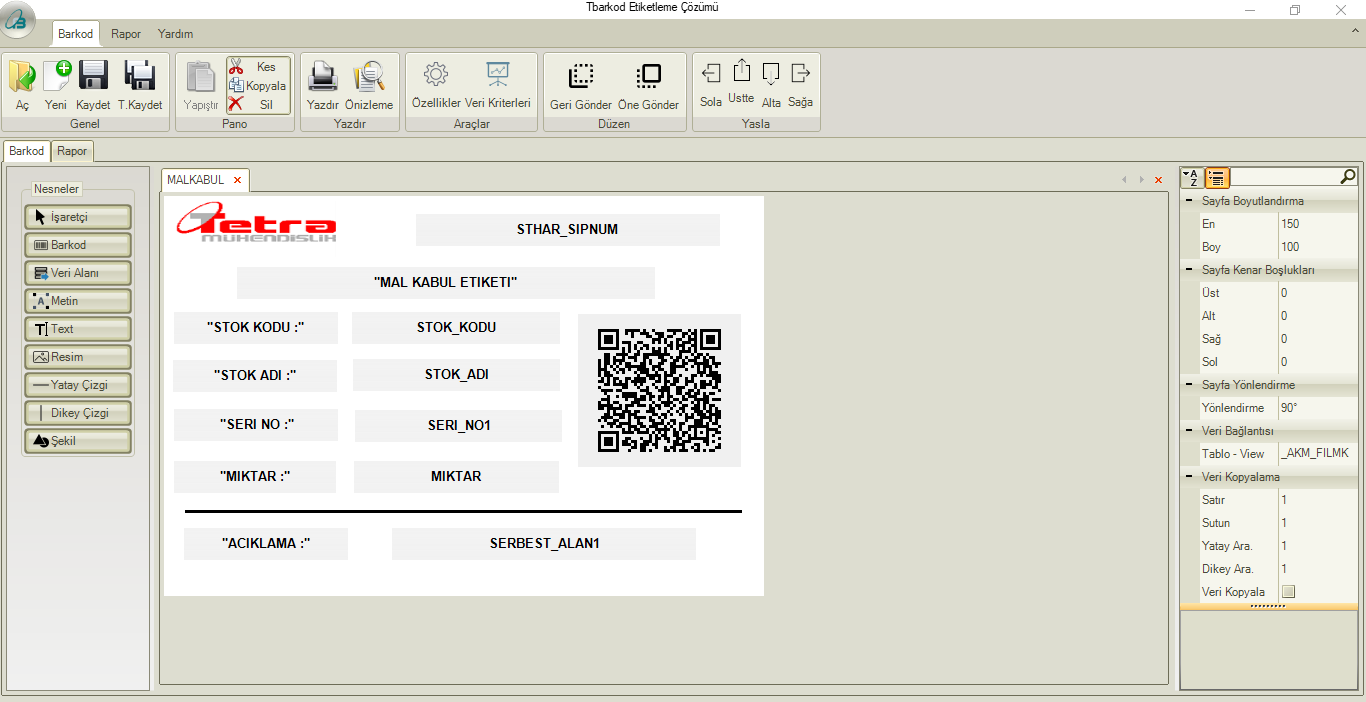
Task: Click the Kaydet floppy disk icon
Action: click(93, 77)
